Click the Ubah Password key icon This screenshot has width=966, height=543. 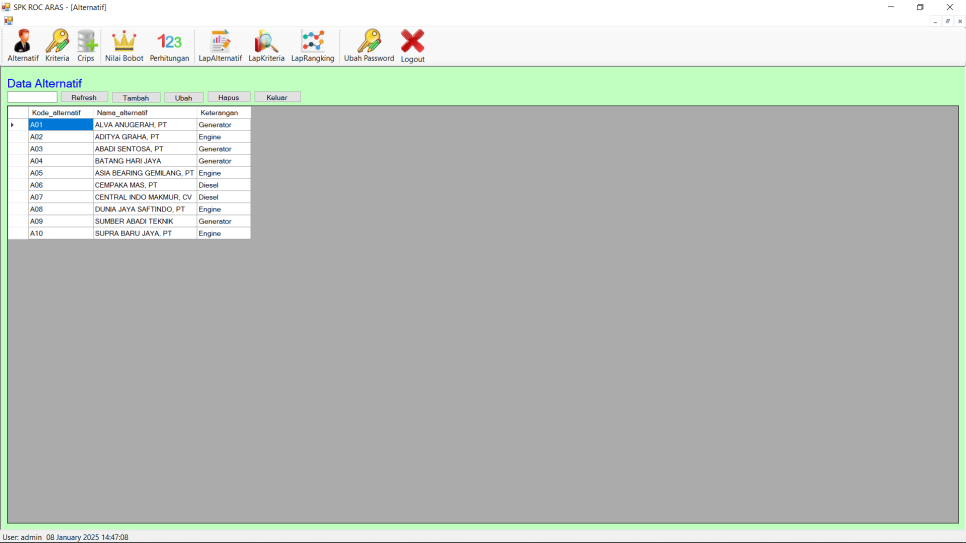[x=369, y=42]
